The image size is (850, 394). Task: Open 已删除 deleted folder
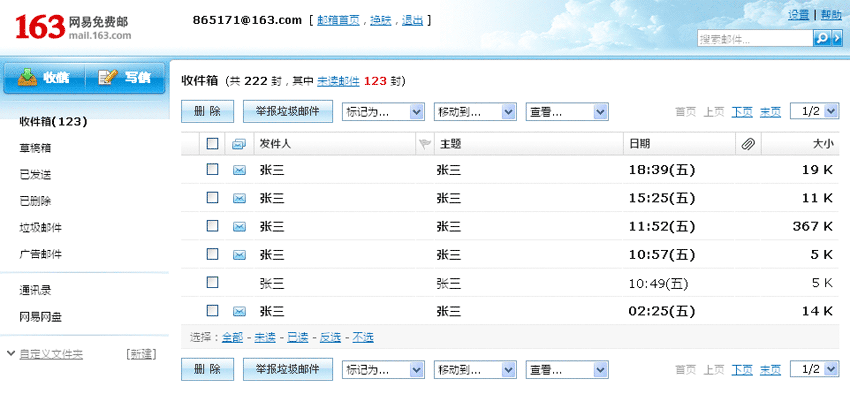pyautogui.click(x=35, y=201)
